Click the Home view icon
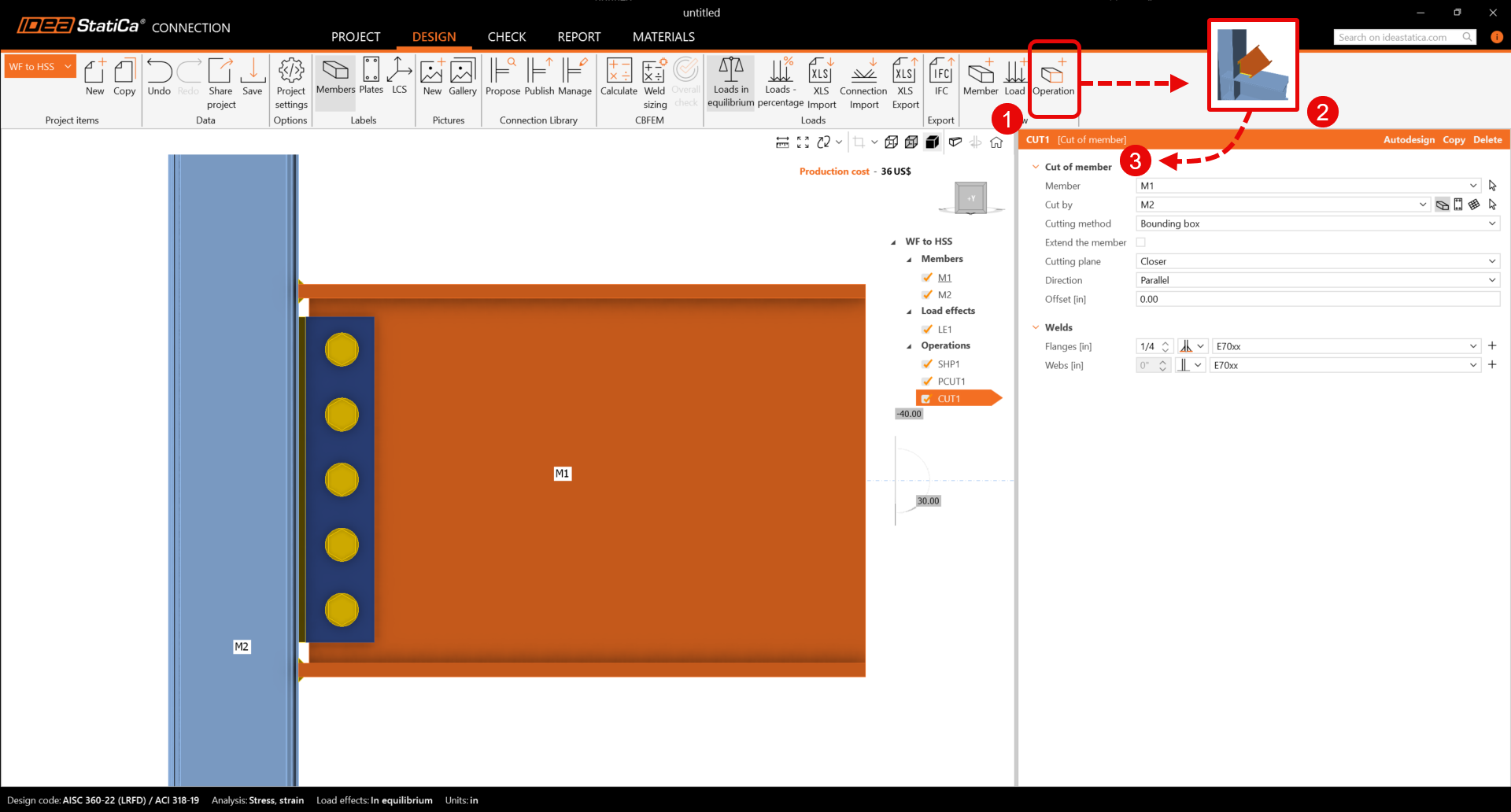This screenshot has height=812, width=1511. (x=996, y=142)
